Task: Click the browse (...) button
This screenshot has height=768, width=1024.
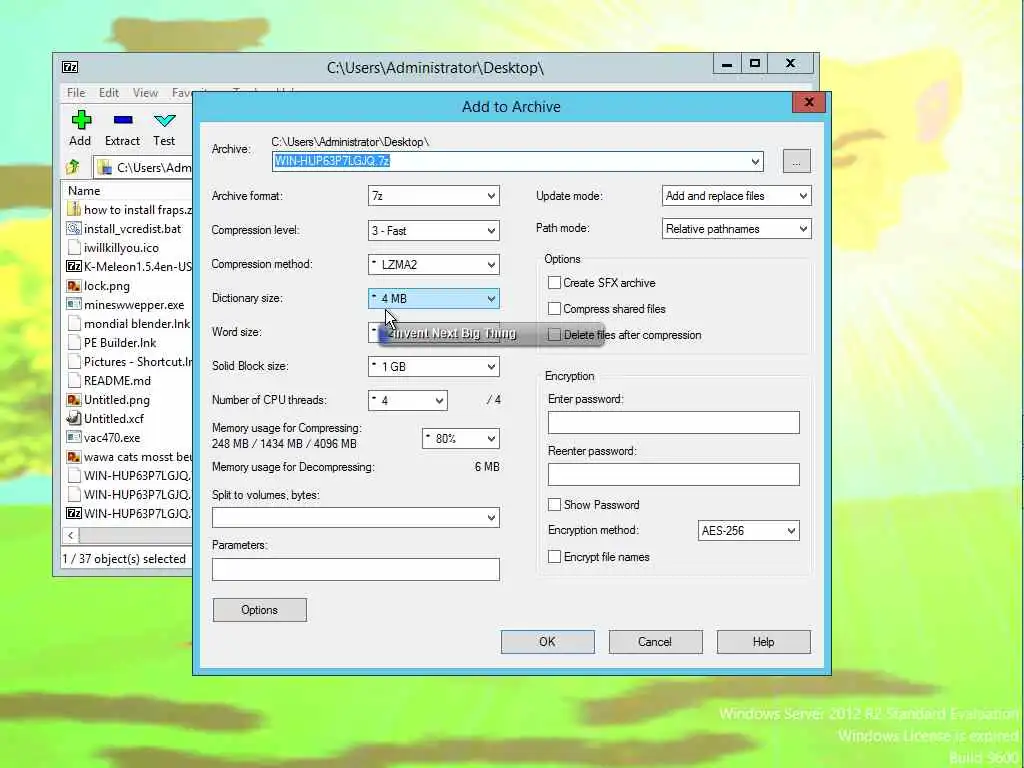Action: pyautogui.click(x=797, y=161)
